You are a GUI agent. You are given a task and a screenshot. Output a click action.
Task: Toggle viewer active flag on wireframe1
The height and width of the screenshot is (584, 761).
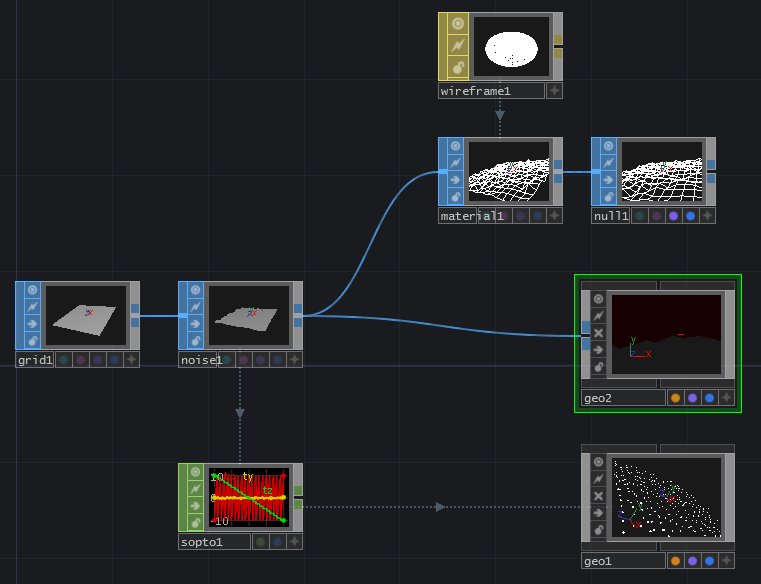(458, 23)
